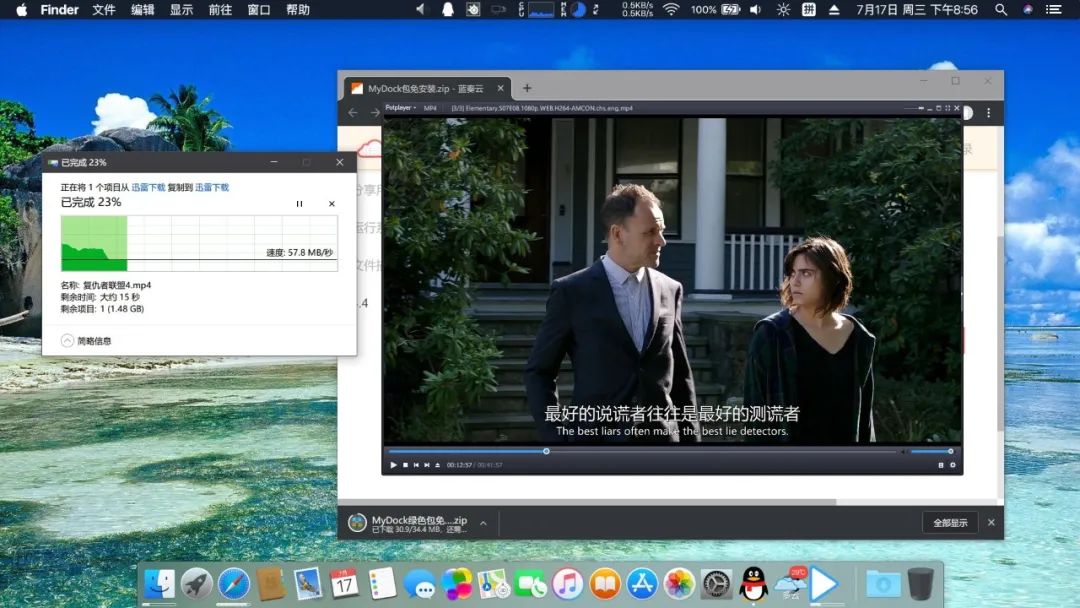1080x608 pixels.
Task: Collapse details with 简略信息 chevron
Action: point(68,341)
